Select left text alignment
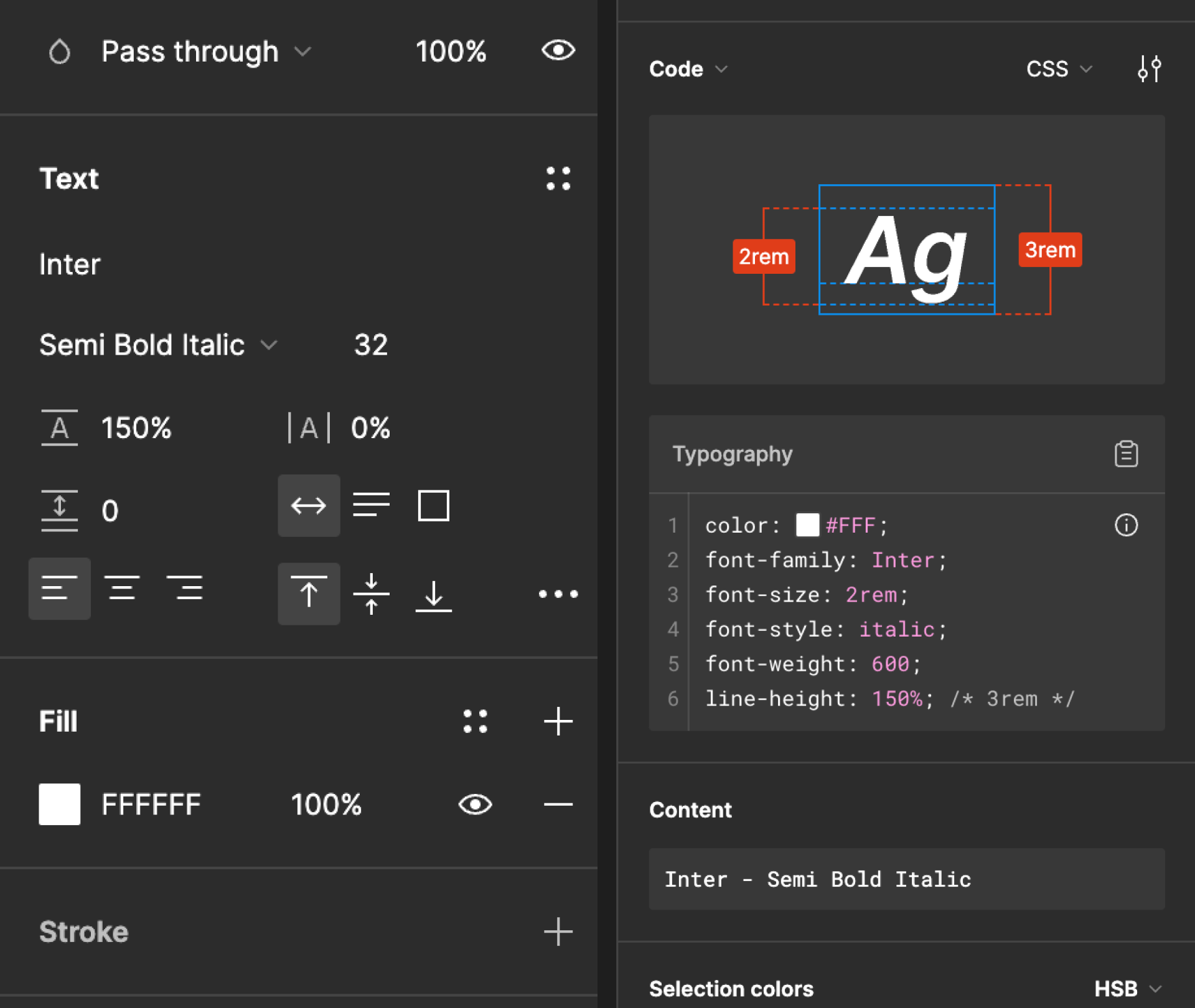1195x1008 pixels. point(60,588)
